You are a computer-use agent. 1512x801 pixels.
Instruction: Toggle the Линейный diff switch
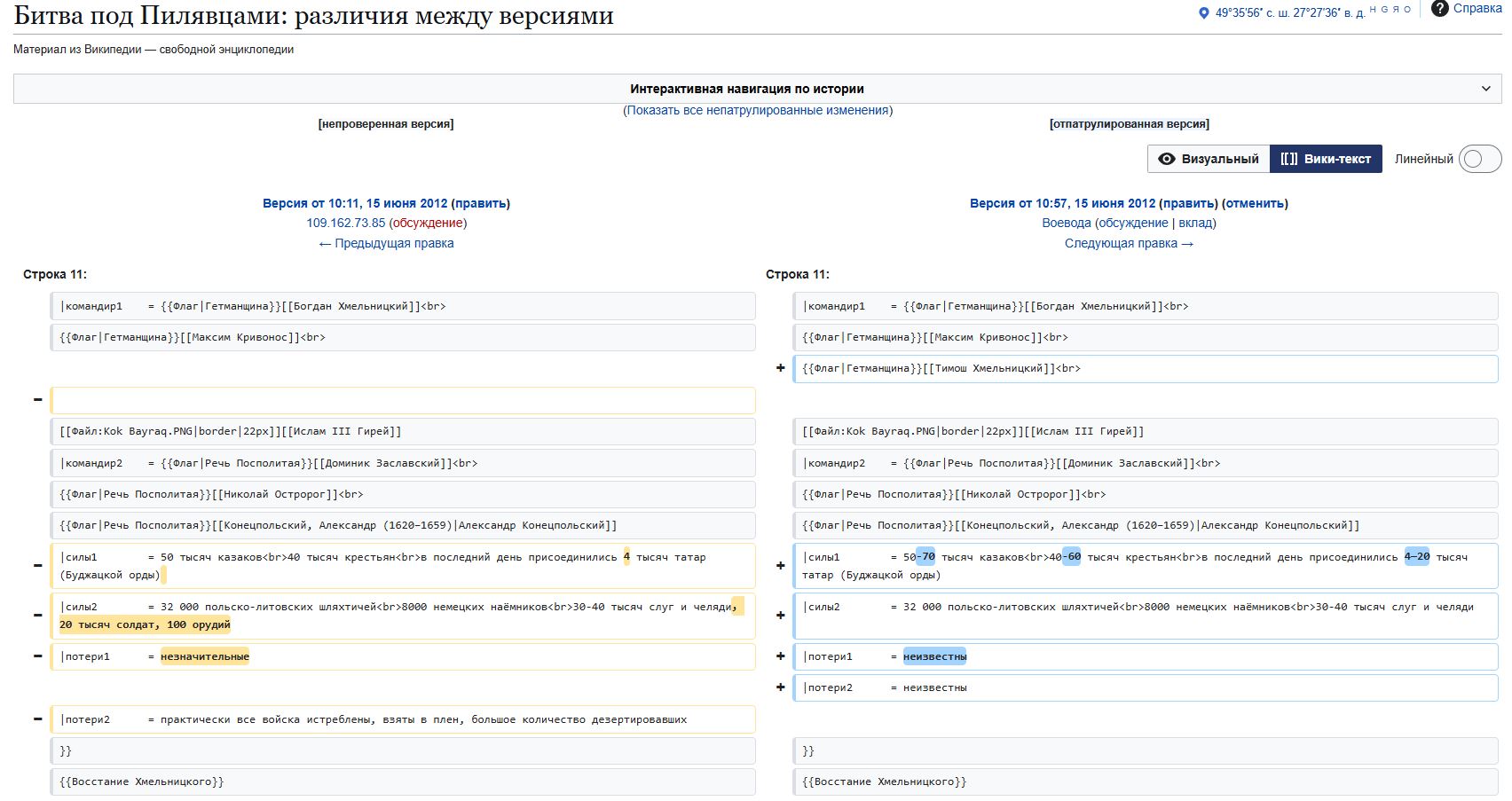tap(1480, 159)
